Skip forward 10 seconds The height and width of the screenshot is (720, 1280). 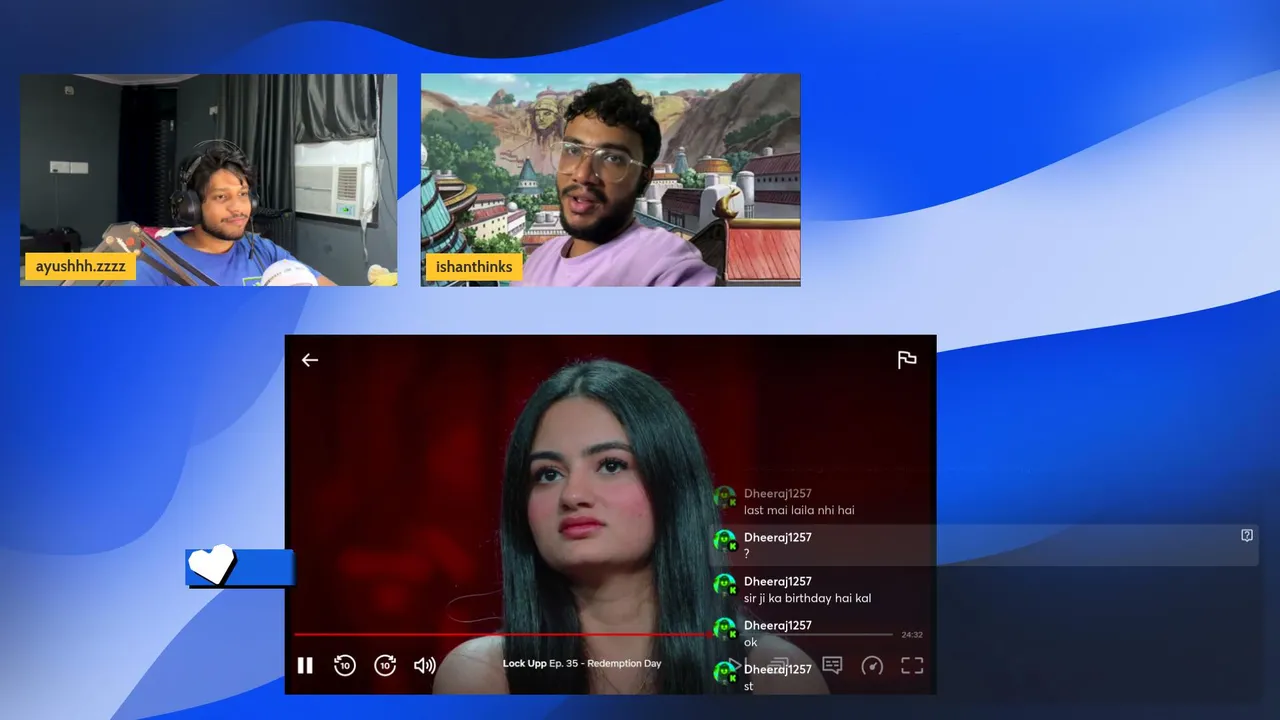point(385,665)
